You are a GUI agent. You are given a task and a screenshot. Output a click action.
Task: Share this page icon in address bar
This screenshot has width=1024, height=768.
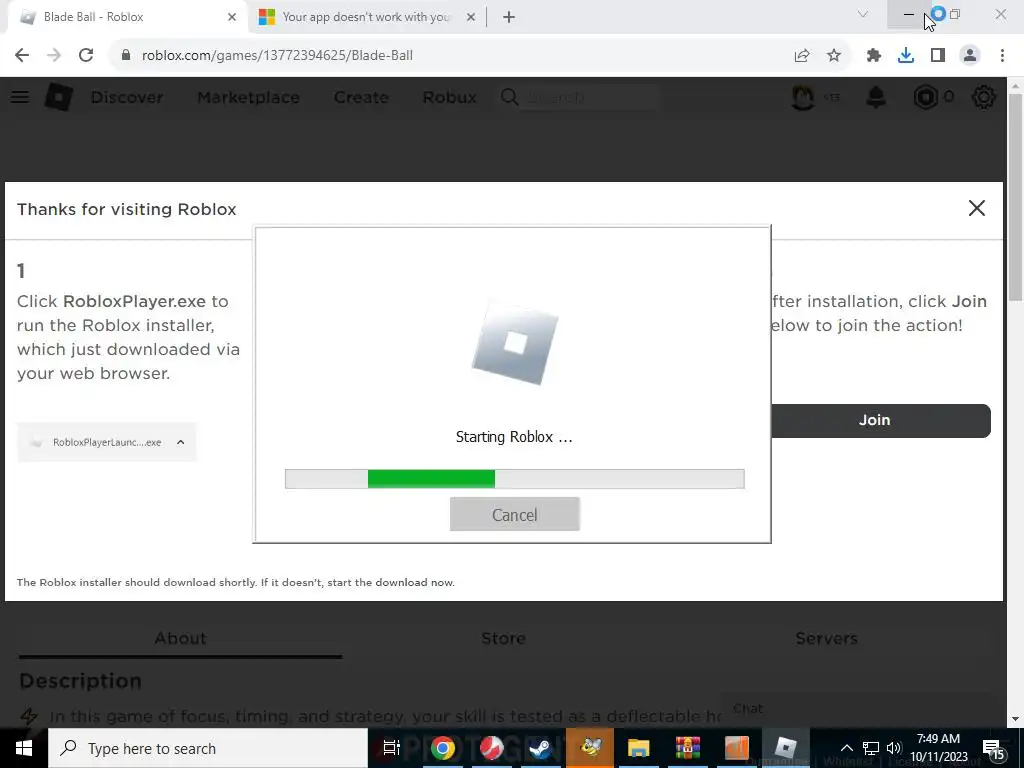(802, 56)
